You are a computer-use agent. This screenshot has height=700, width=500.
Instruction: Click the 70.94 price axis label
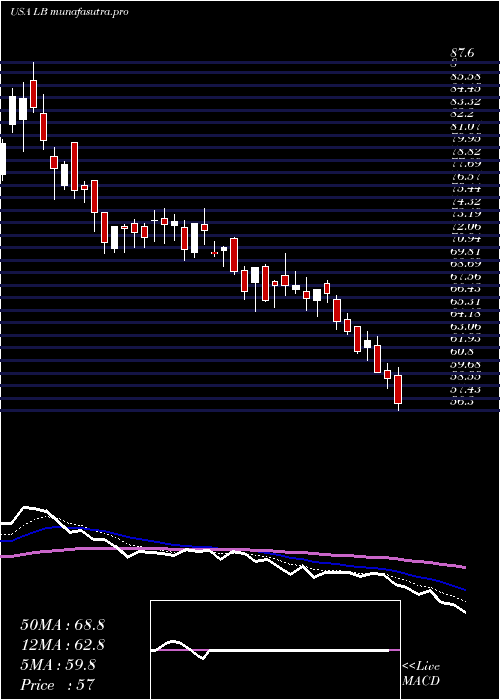[466, 239]
